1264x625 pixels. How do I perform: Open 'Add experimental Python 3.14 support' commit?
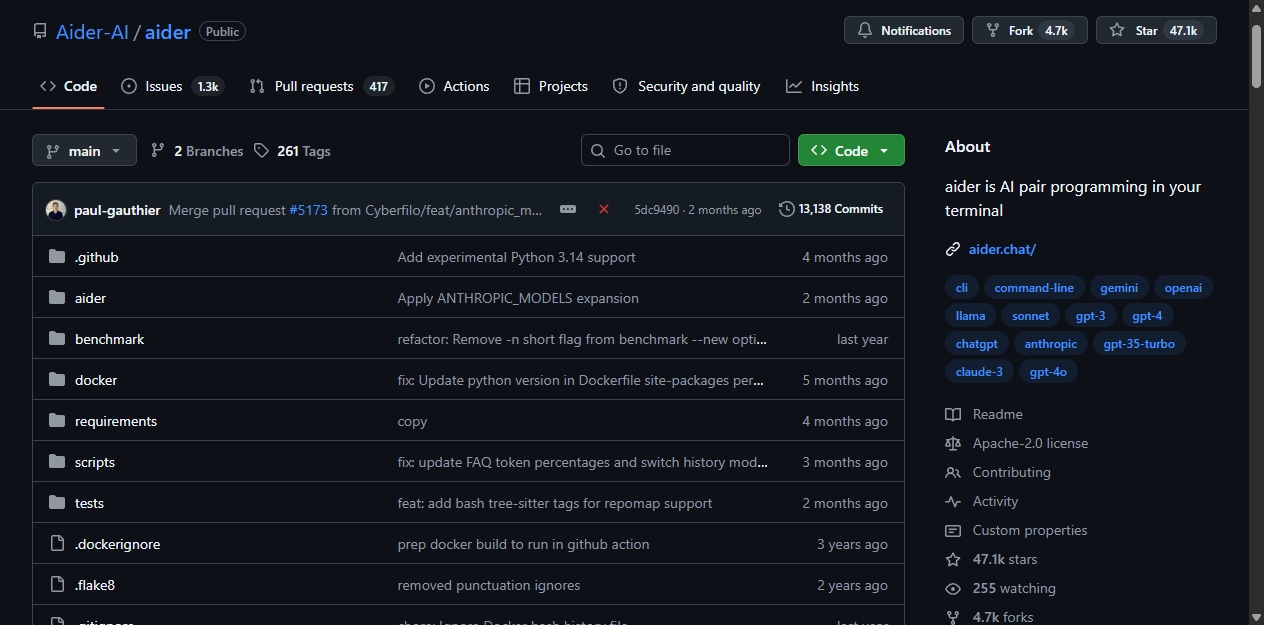point(516,257)
